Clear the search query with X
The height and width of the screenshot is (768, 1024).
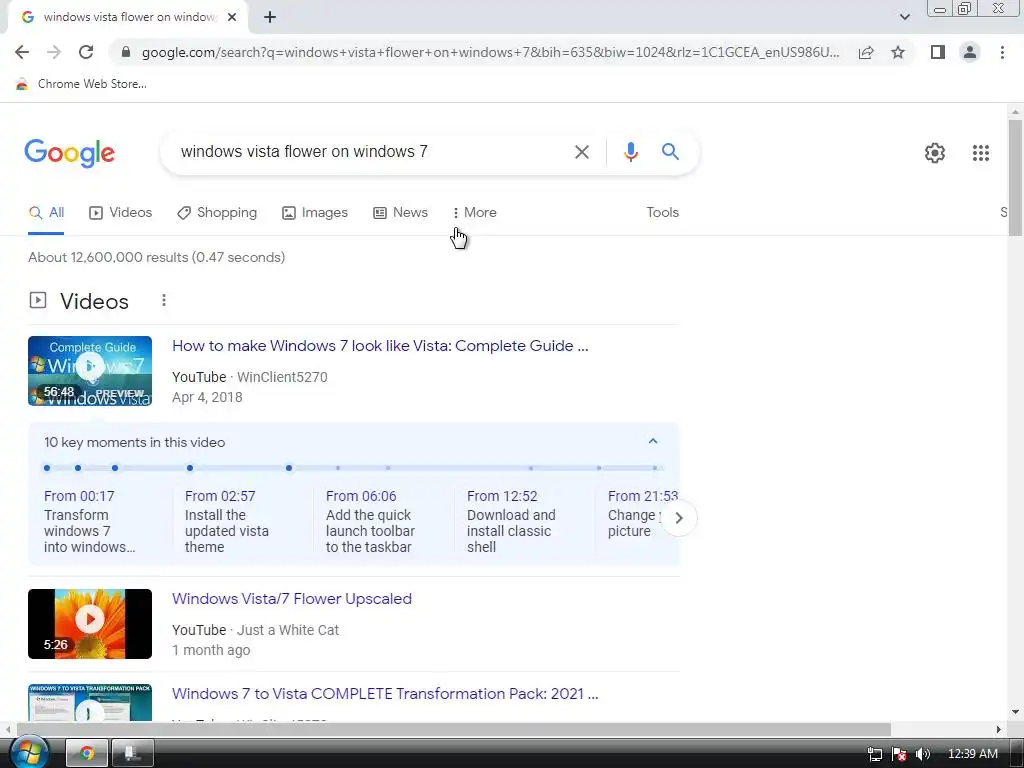(581, 152)
